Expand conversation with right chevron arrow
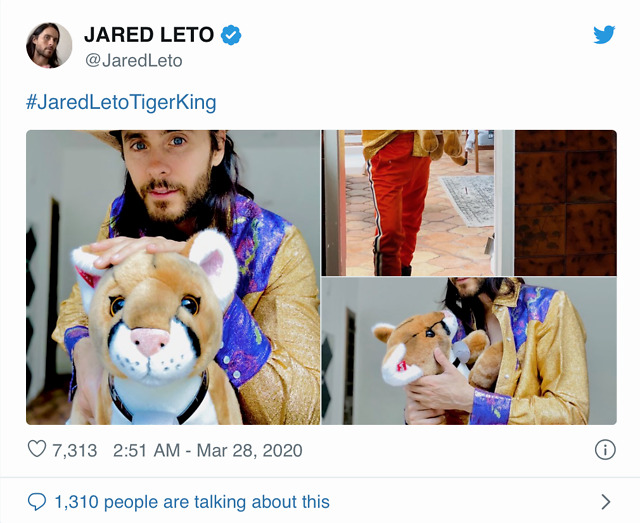The image size is (640, 523). [x=606, y=502]
